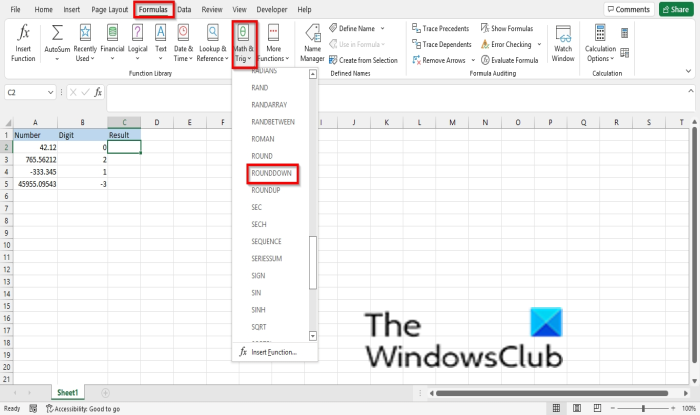Select RANDBETWEEN from the function list
Image resolution: width=700 pixels, height=415 pixels.
(x=273, y=122)
